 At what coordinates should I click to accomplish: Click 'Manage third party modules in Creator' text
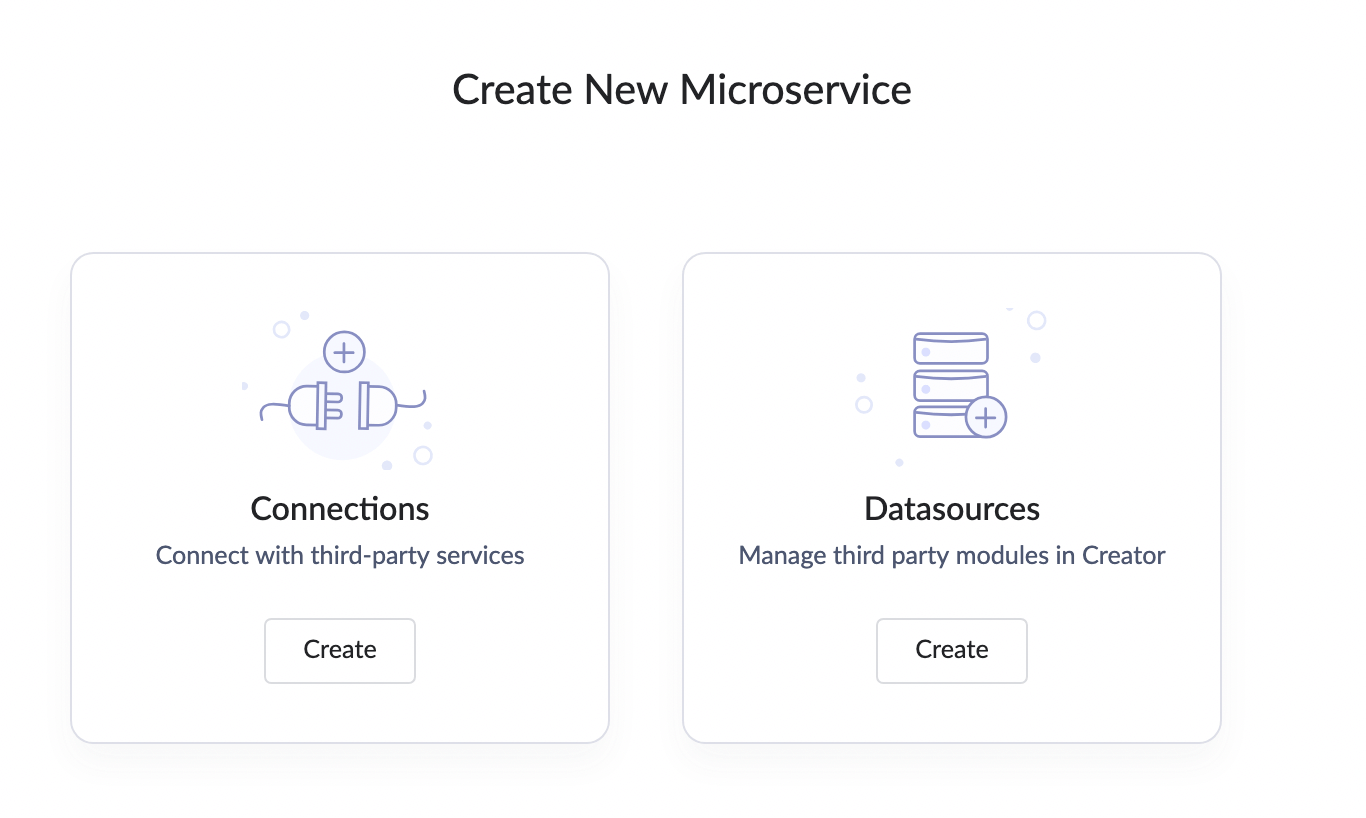[x=952, y=555]
